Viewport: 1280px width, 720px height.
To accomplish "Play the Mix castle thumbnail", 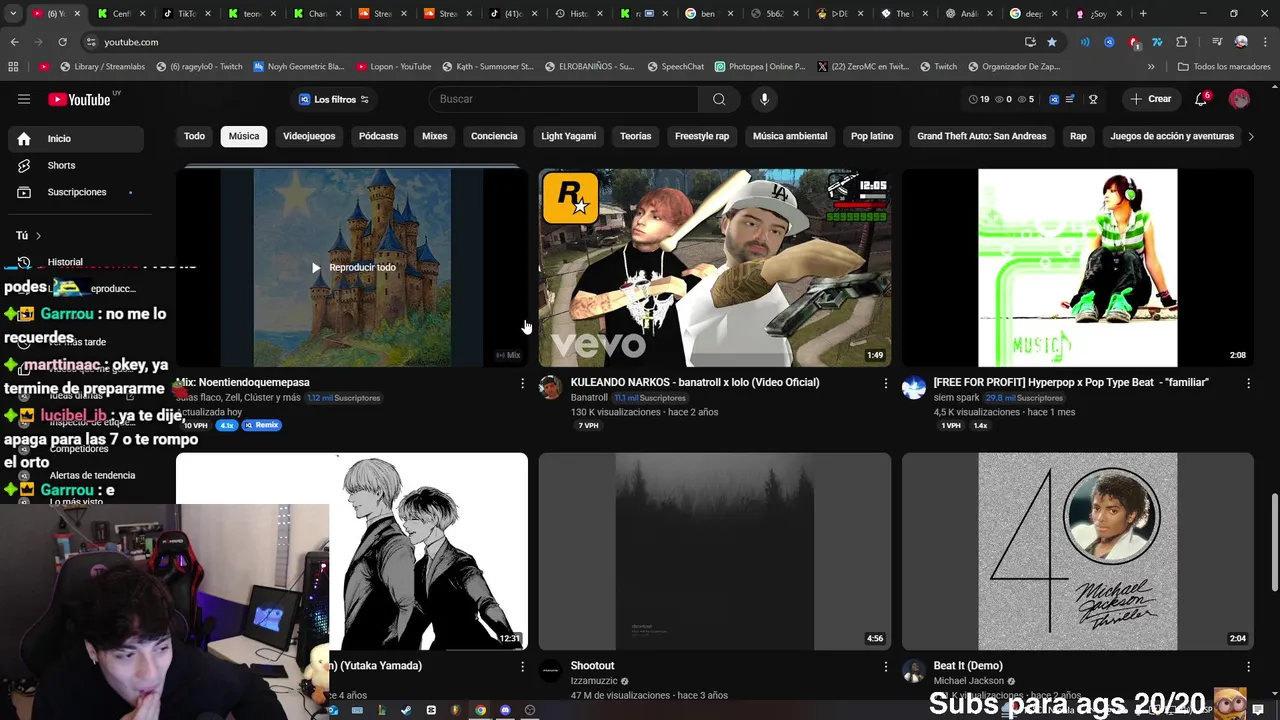I will coord(352,267).
